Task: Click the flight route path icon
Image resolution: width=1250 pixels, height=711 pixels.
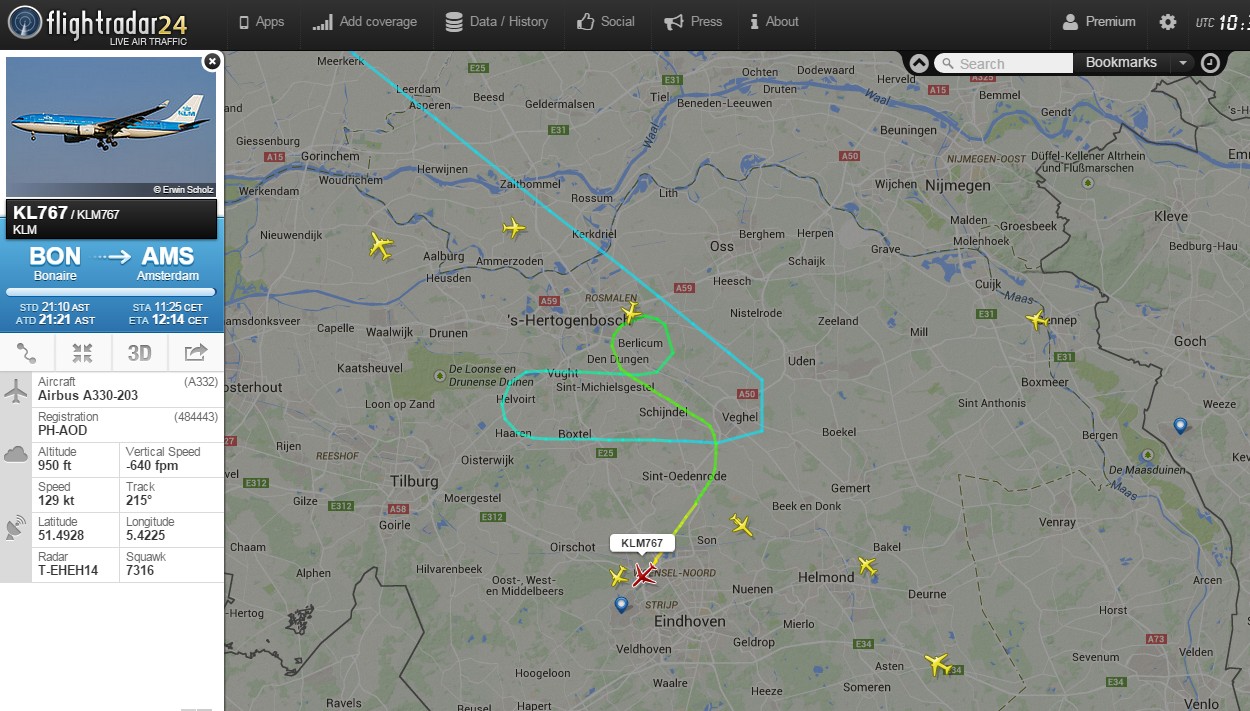Action: (x=27, y=352)
